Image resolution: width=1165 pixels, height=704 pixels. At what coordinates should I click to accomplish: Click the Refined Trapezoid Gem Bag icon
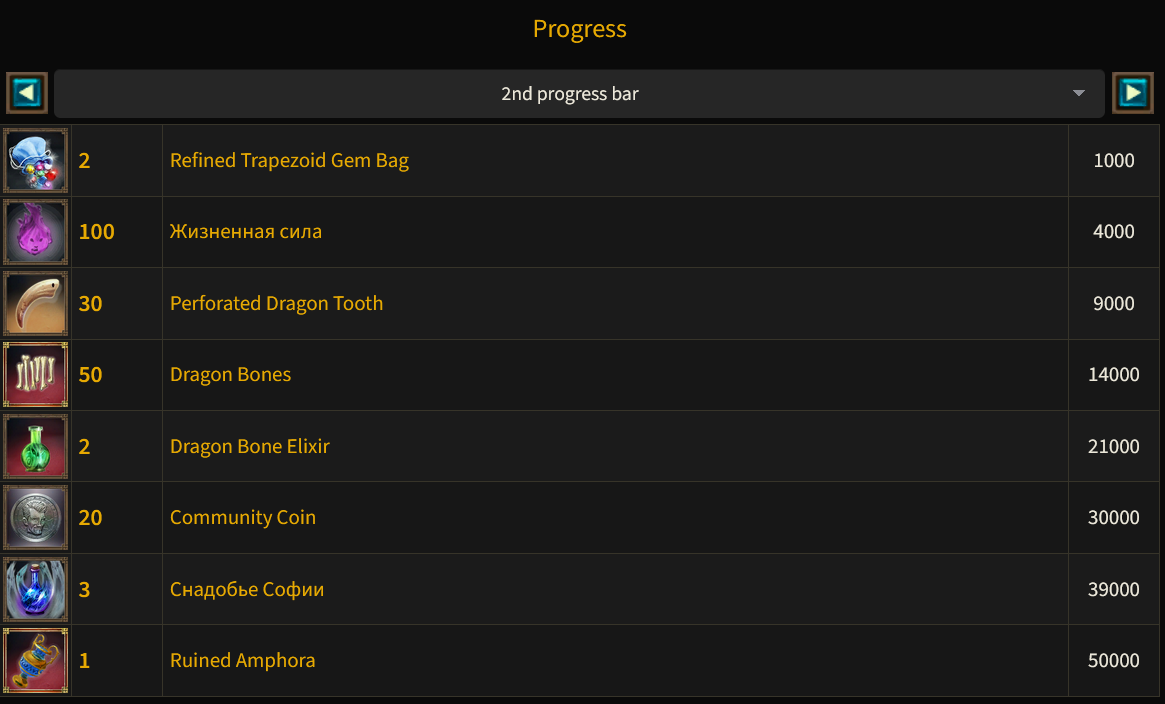tap(36, 160)
